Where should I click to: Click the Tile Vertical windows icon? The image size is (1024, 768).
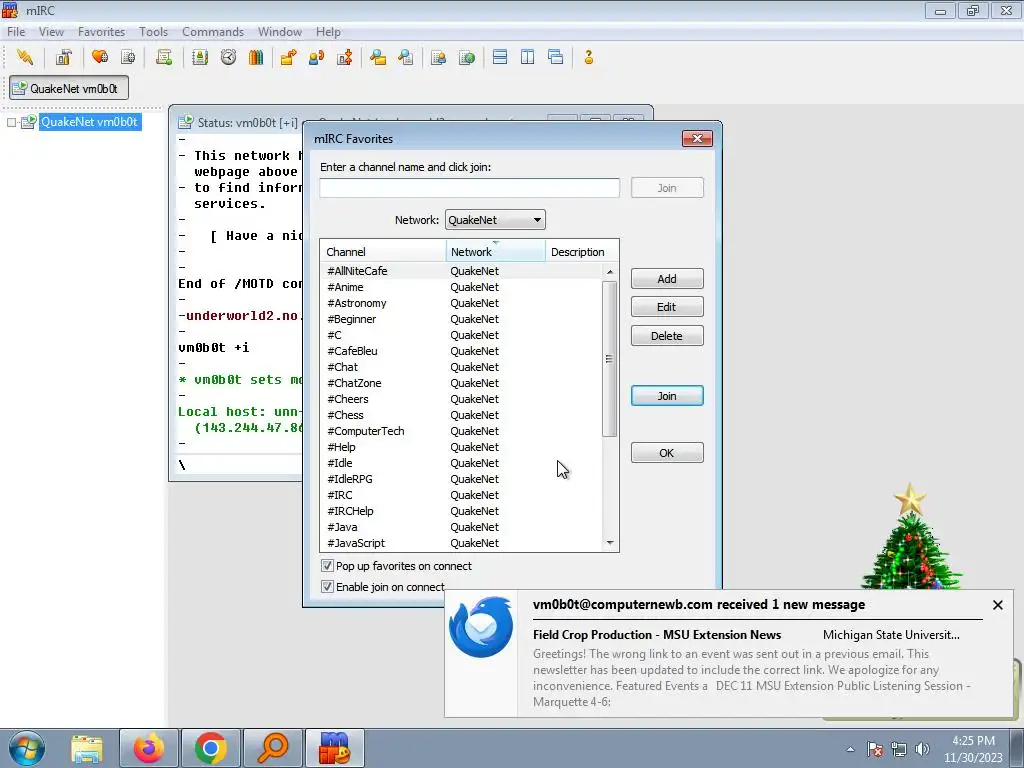[528, 57]
